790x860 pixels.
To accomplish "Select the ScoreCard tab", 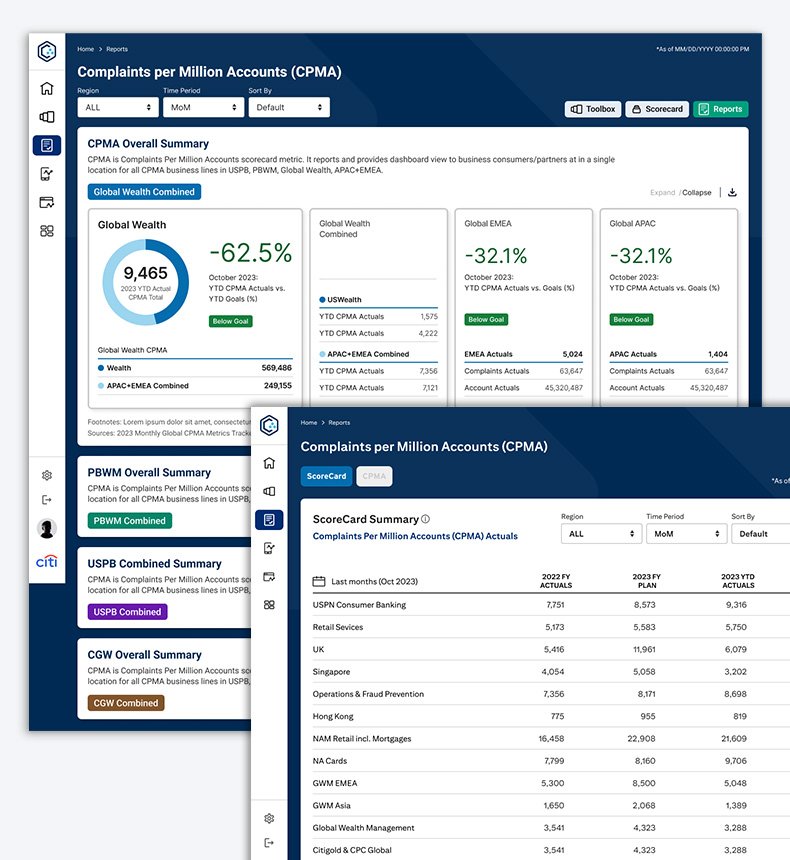I will click(x=326, y=476).
